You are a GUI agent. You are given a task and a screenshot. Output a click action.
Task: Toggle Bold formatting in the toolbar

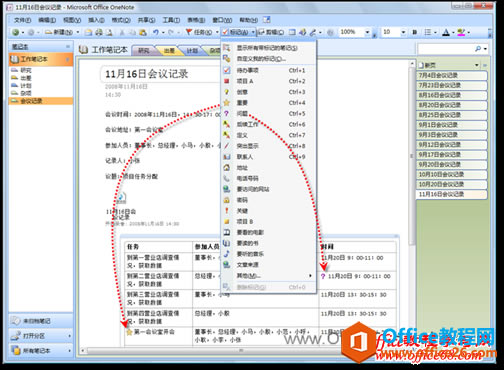415,32
